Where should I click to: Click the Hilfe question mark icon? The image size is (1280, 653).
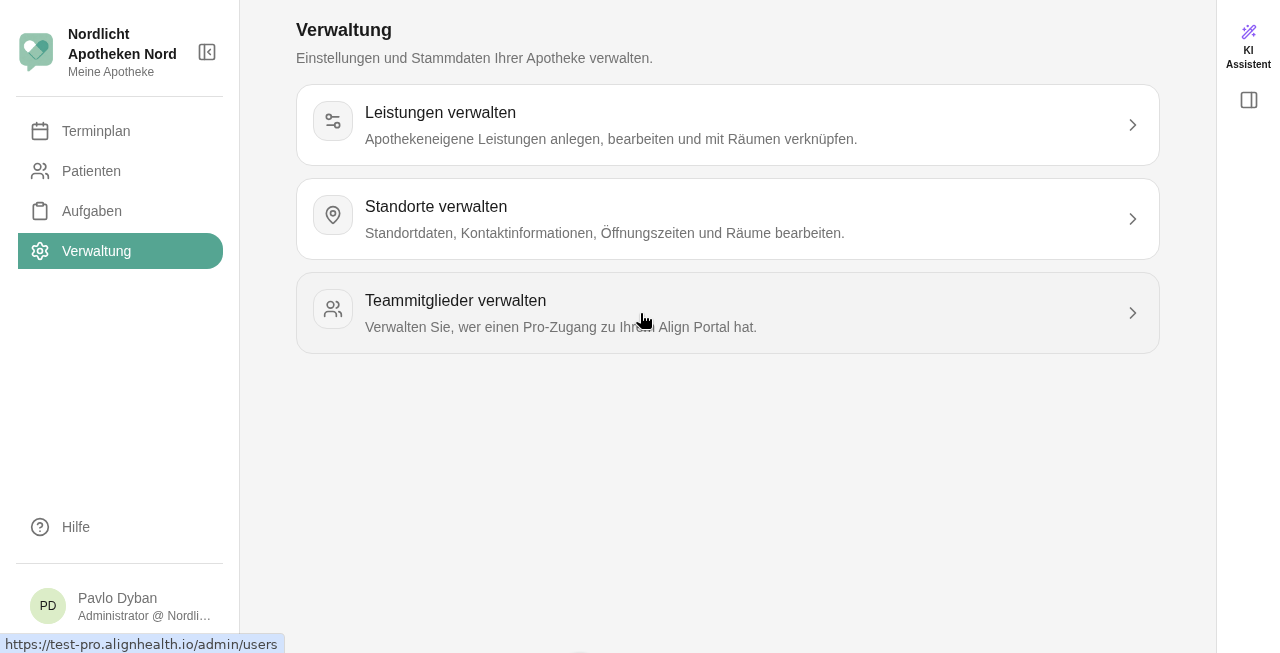click(40, 527)
